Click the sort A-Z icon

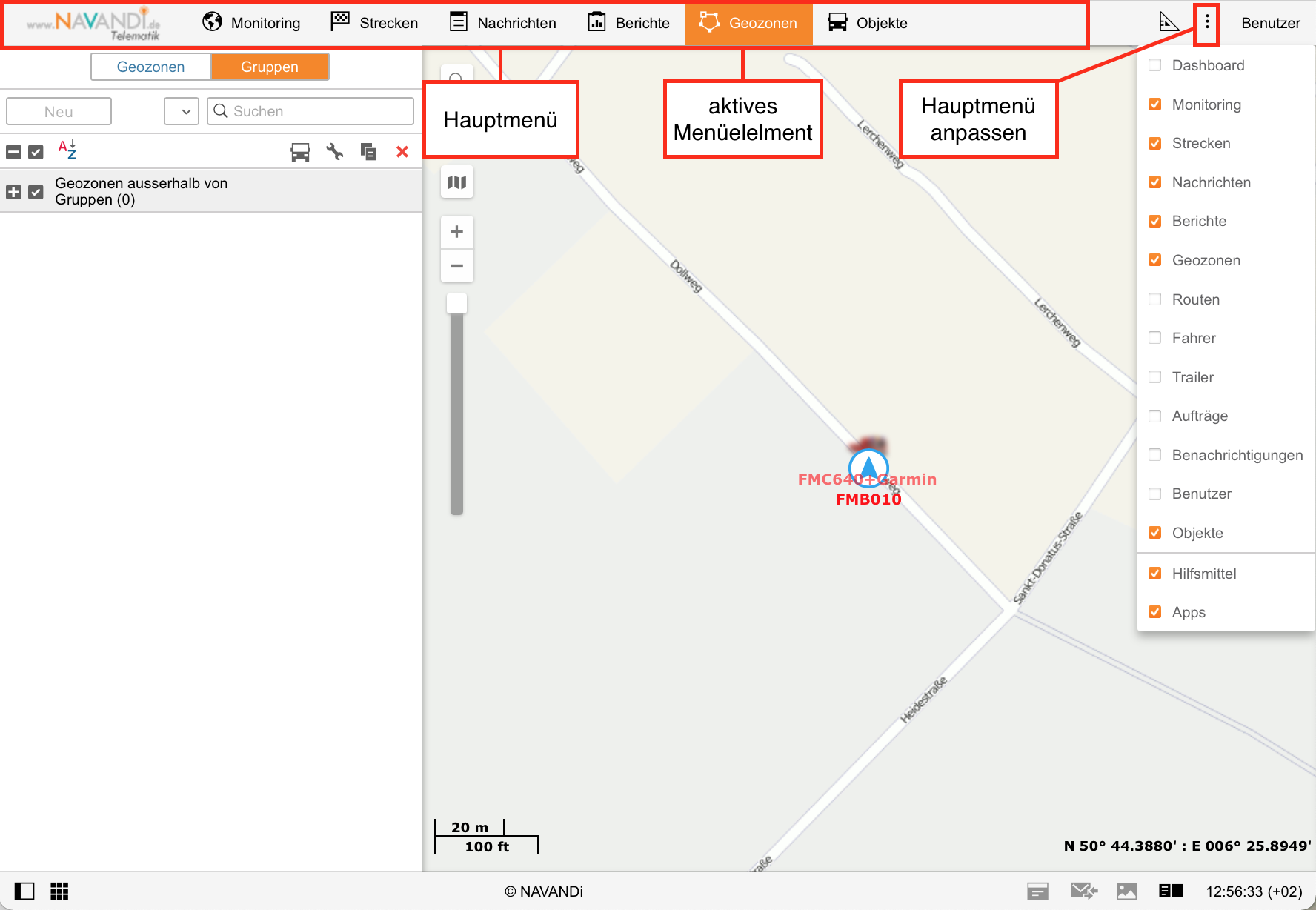(67, 150)
